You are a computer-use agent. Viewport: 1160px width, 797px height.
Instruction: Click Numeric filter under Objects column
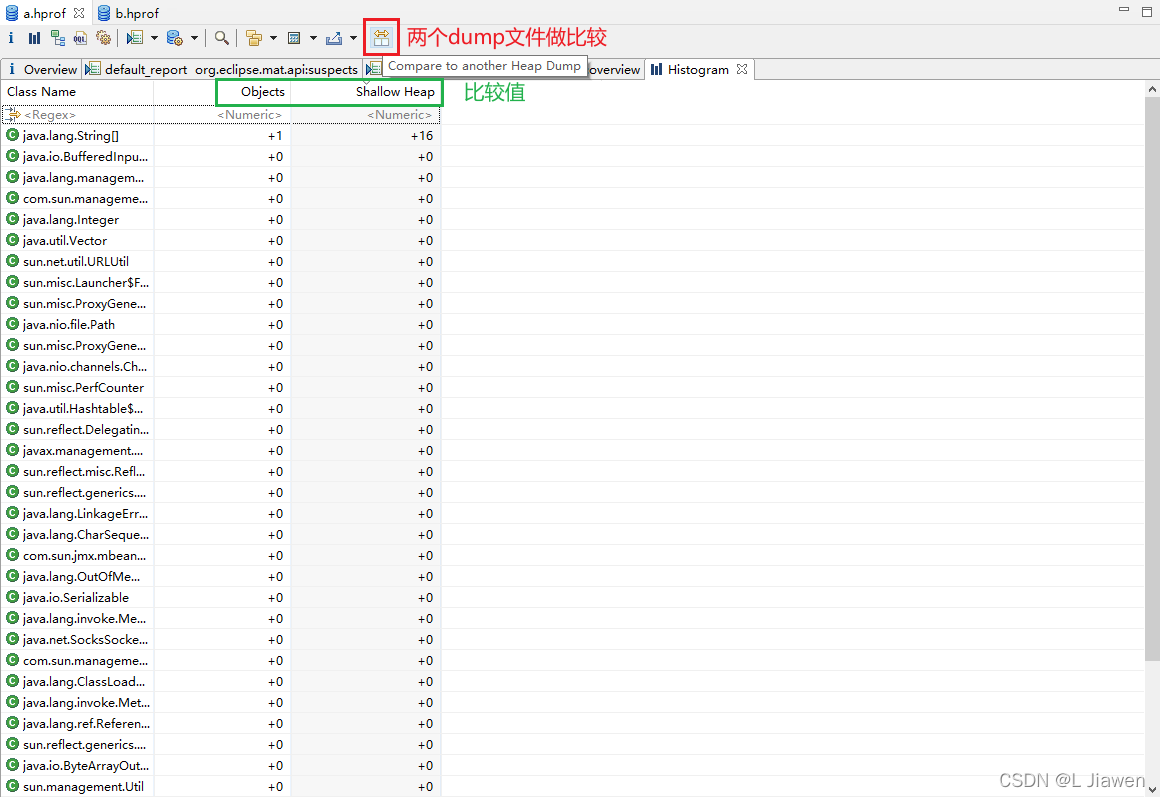(x=222, y=115)
